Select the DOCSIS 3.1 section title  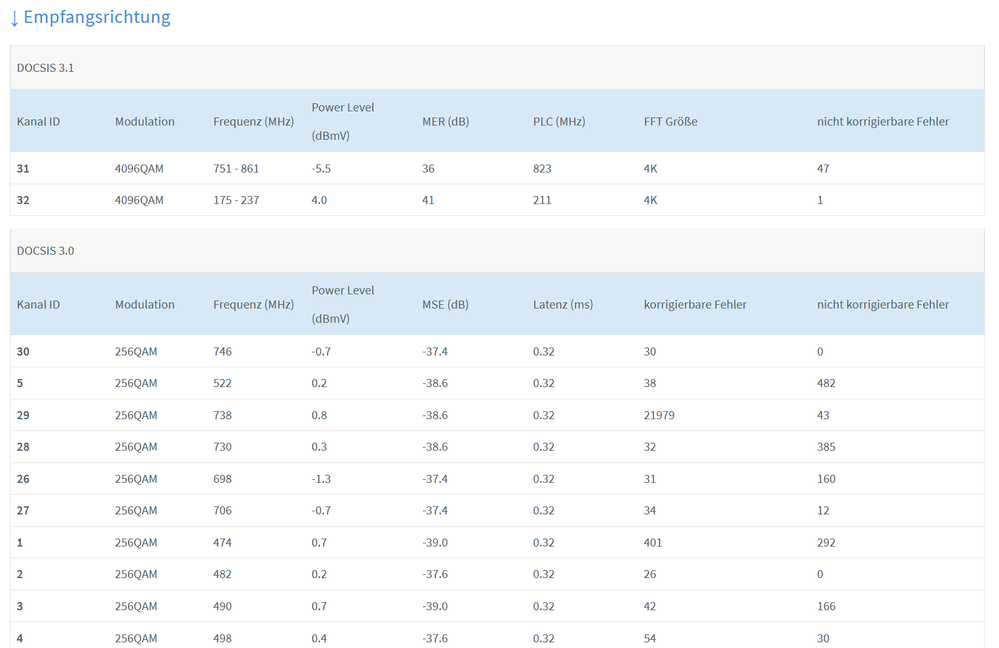click(x=45, y=68)
